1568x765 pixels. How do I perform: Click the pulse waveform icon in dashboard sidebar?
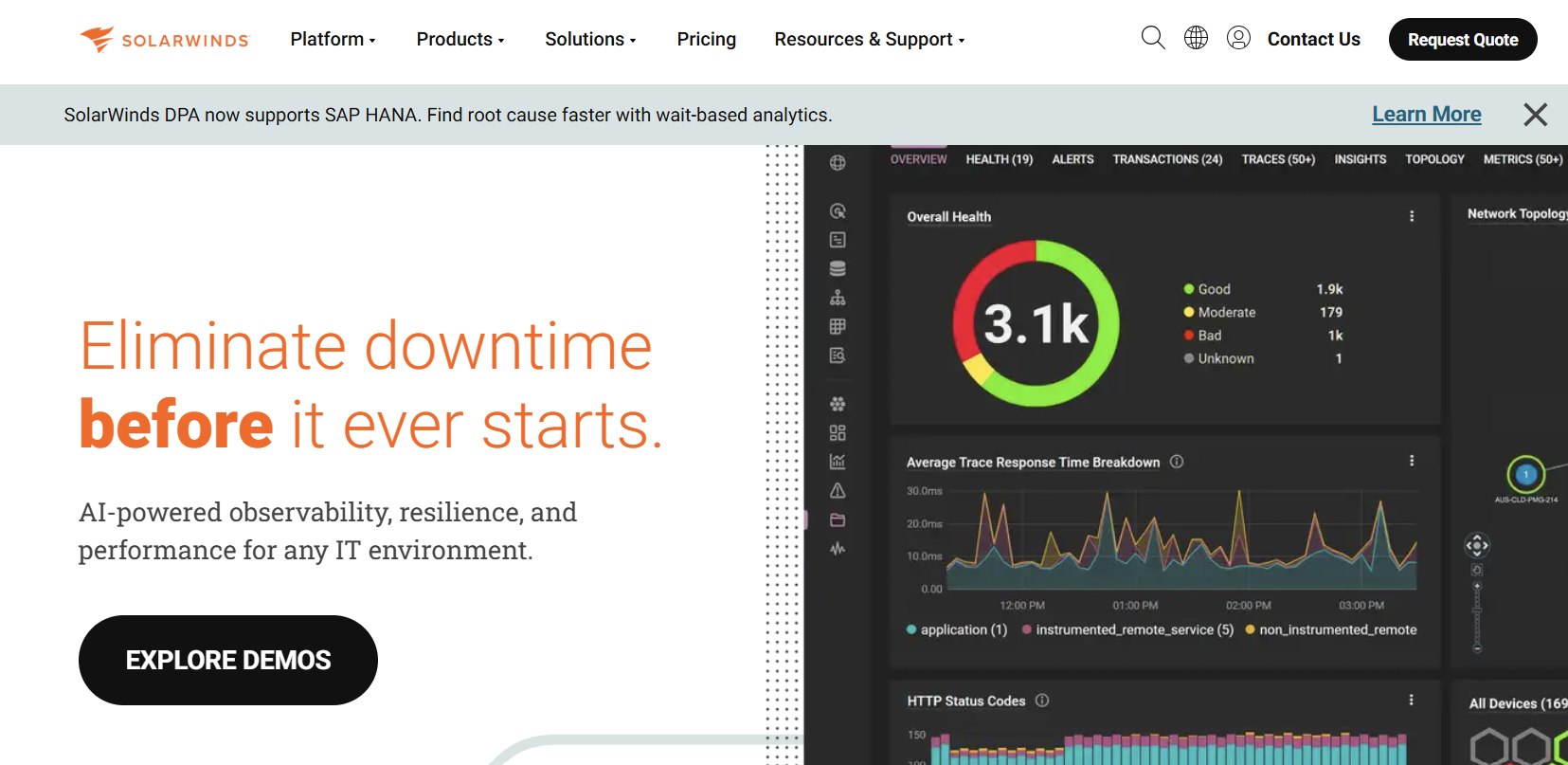pos(838,549)
